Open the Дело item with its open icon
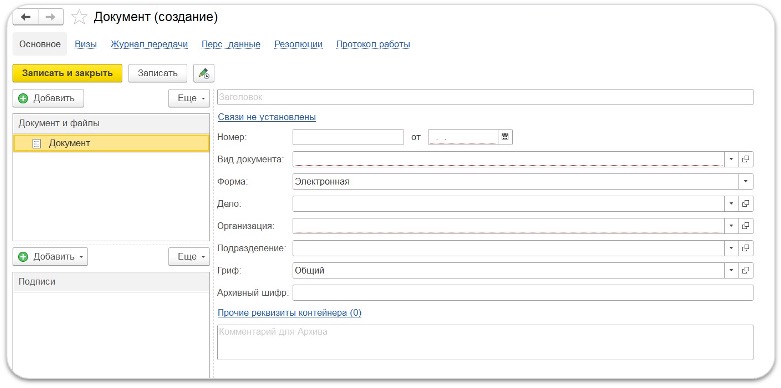781x388 pixels. pos(746,203)
